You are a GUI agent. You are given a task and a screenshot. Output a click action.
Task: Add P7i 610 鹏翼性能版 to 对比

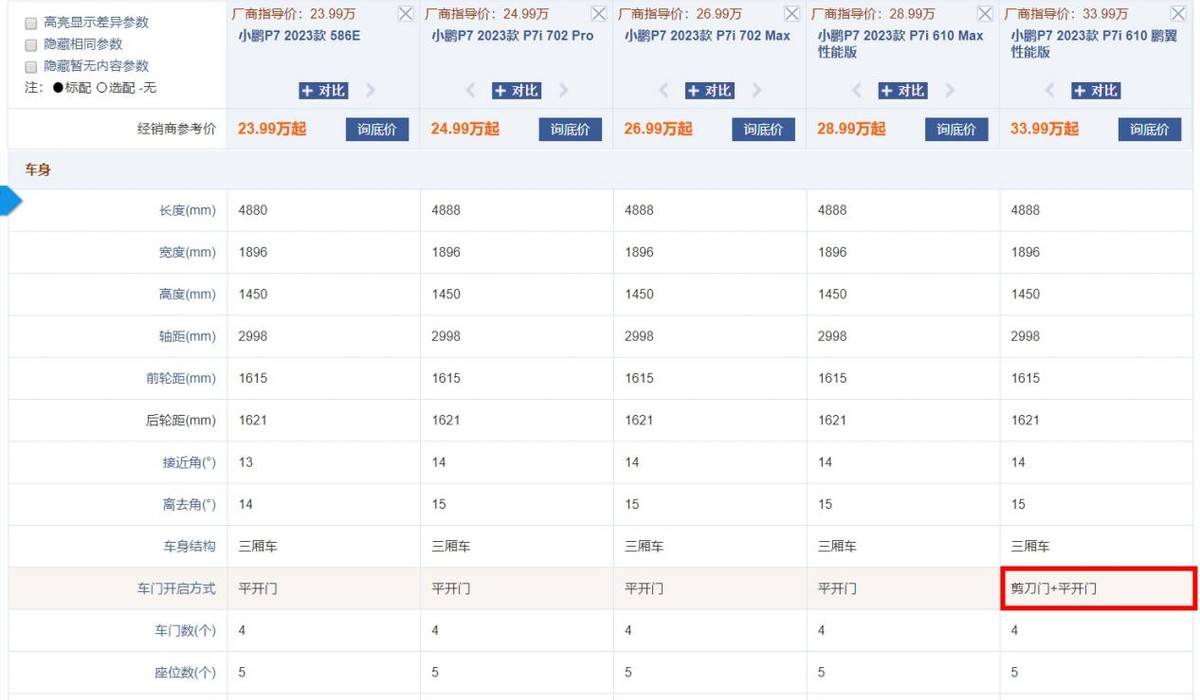tap(1096, 91)
